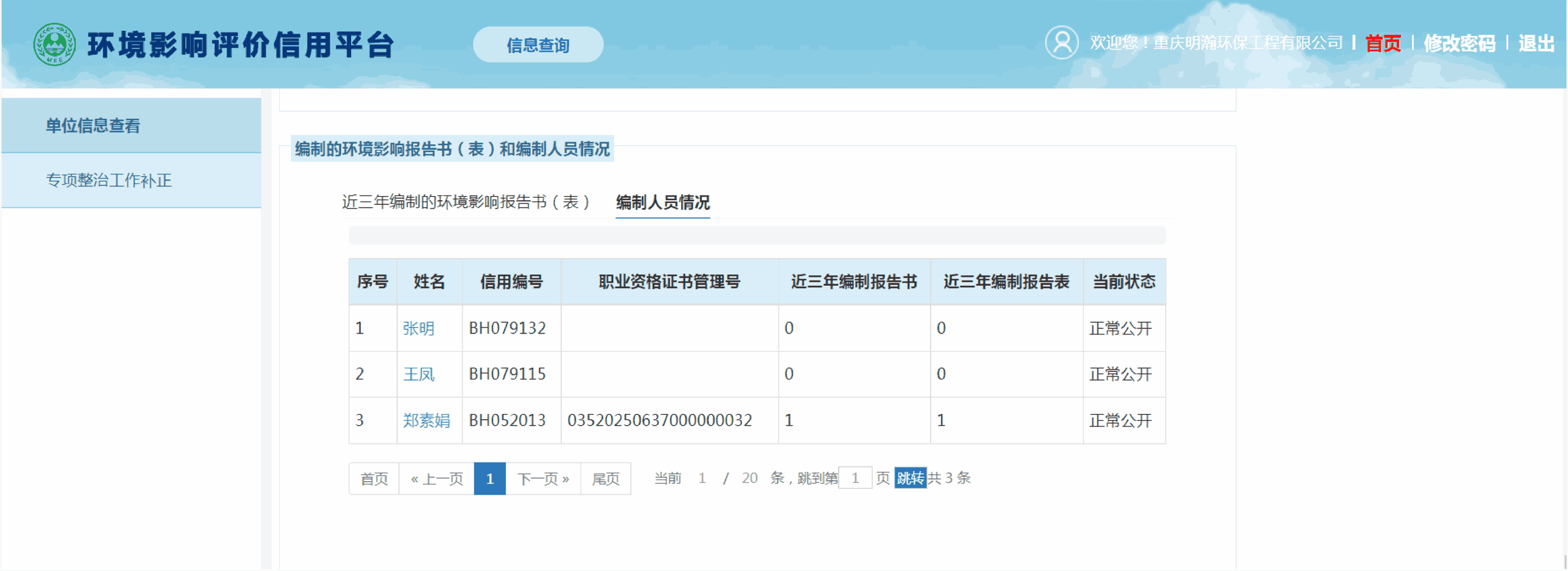Go to previous page with 上一页

click(437, 479)
